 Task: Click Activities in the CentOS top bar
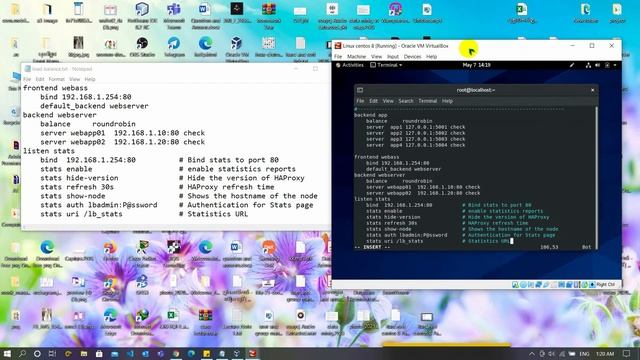(x=350, y=65)
